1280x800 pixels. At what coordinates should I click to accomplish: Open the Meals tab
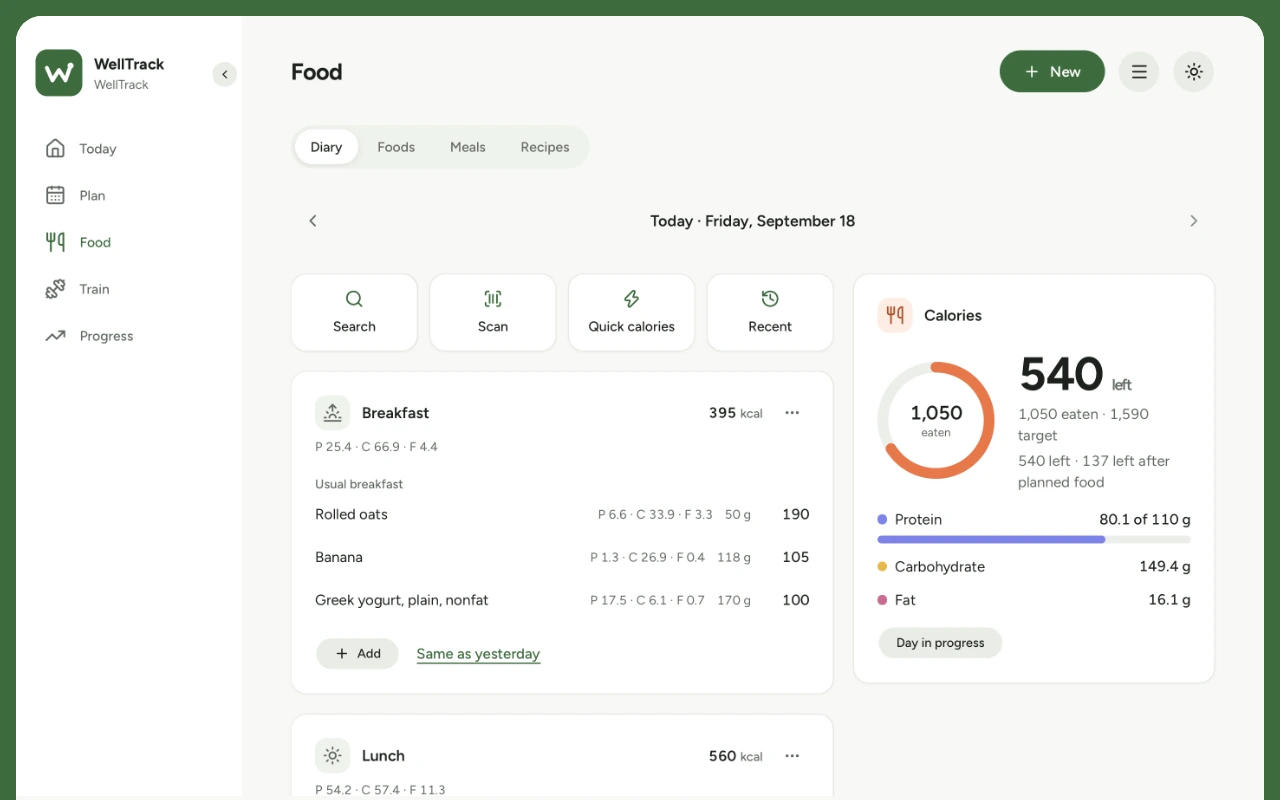point(468,147)
